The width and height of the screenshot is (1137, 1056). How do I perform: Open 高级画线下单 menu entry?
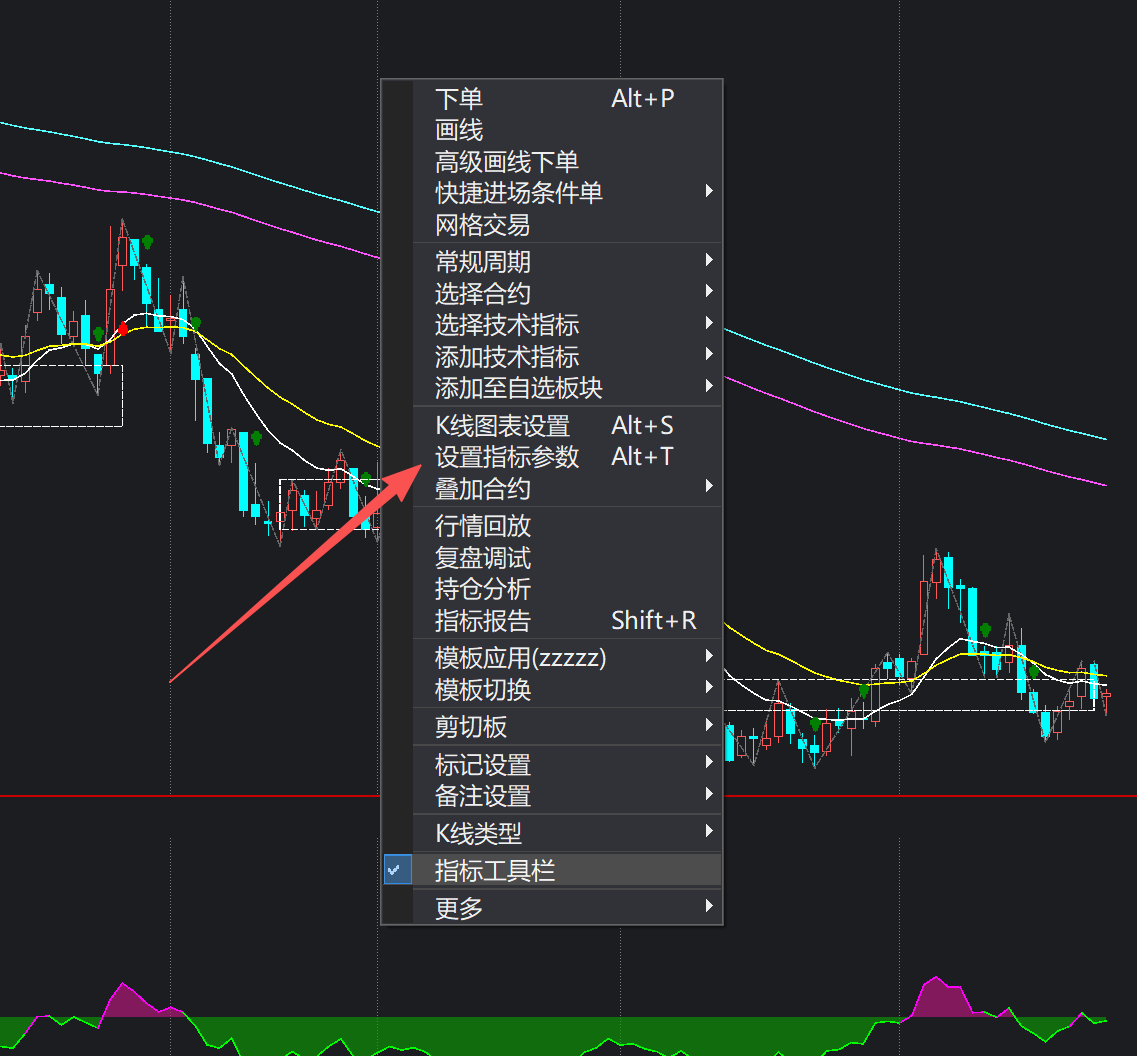tap(506, 162)
